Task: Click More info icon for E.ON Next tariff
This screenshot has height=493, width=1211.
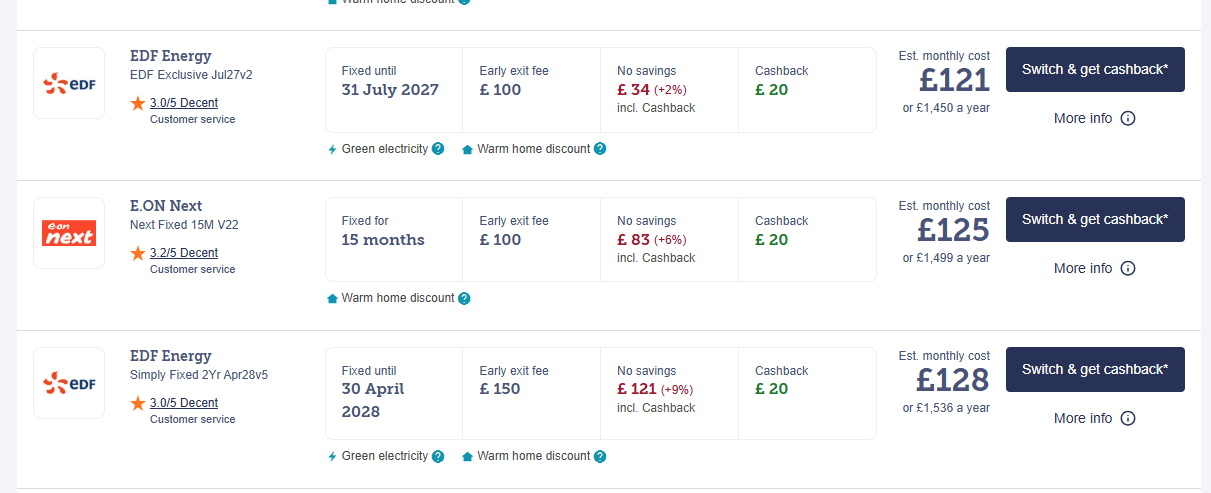Action: pos(1128,268)
